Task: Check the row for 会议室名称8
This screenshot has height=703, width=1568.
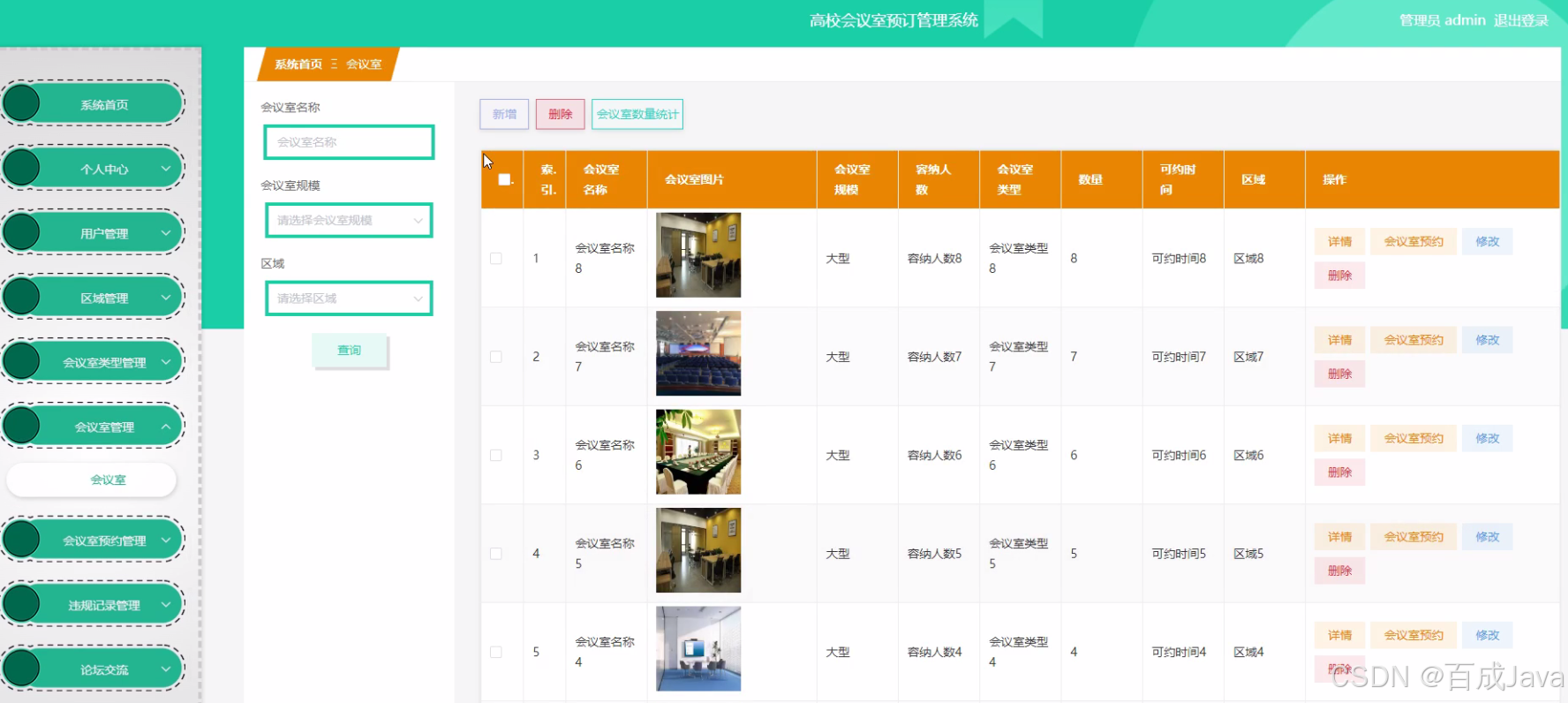Action: (496, 259)
